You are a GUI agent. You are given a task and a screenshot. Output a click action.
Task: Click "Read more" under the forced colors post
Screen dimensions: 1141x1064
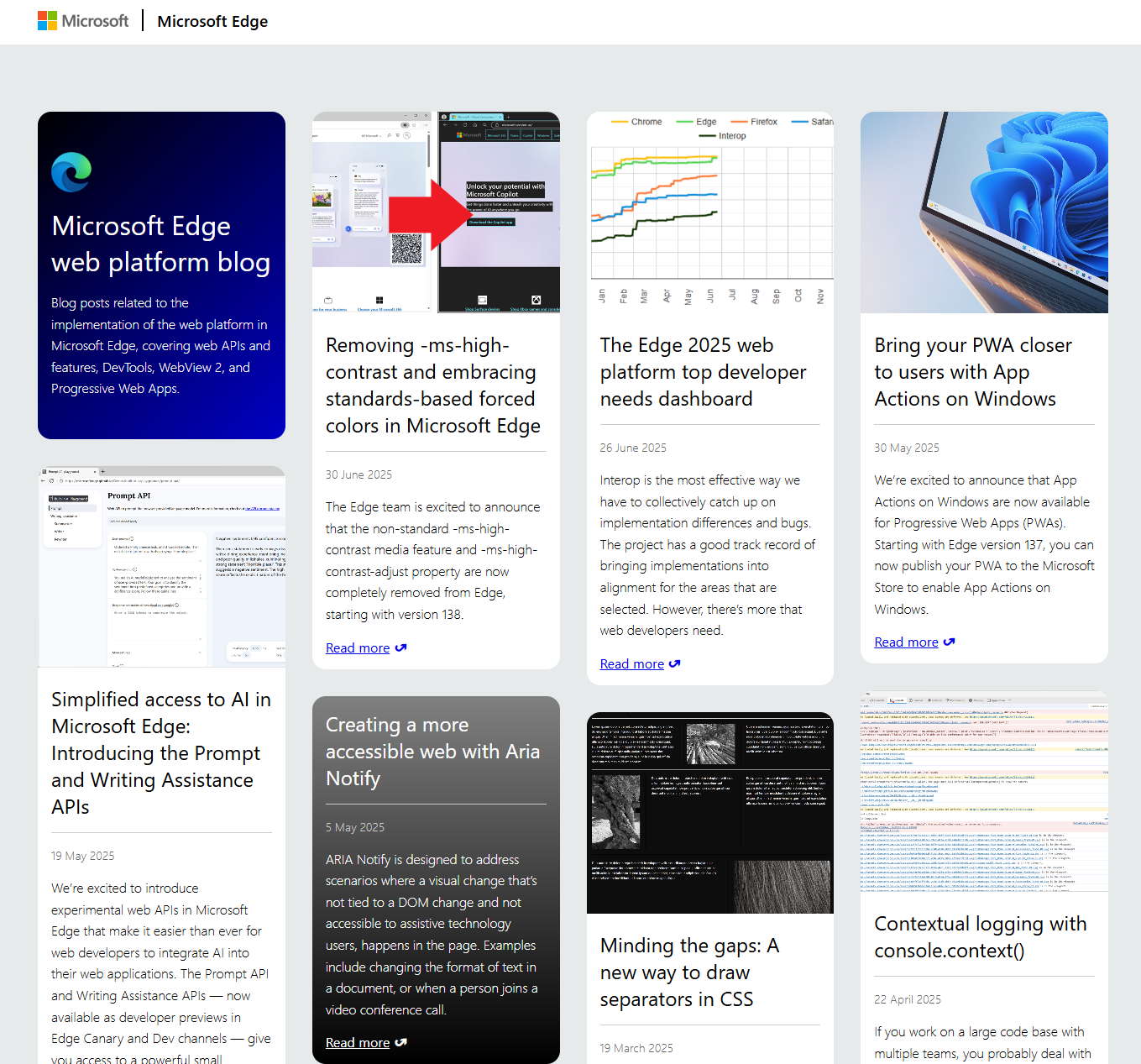click(358, 647)
